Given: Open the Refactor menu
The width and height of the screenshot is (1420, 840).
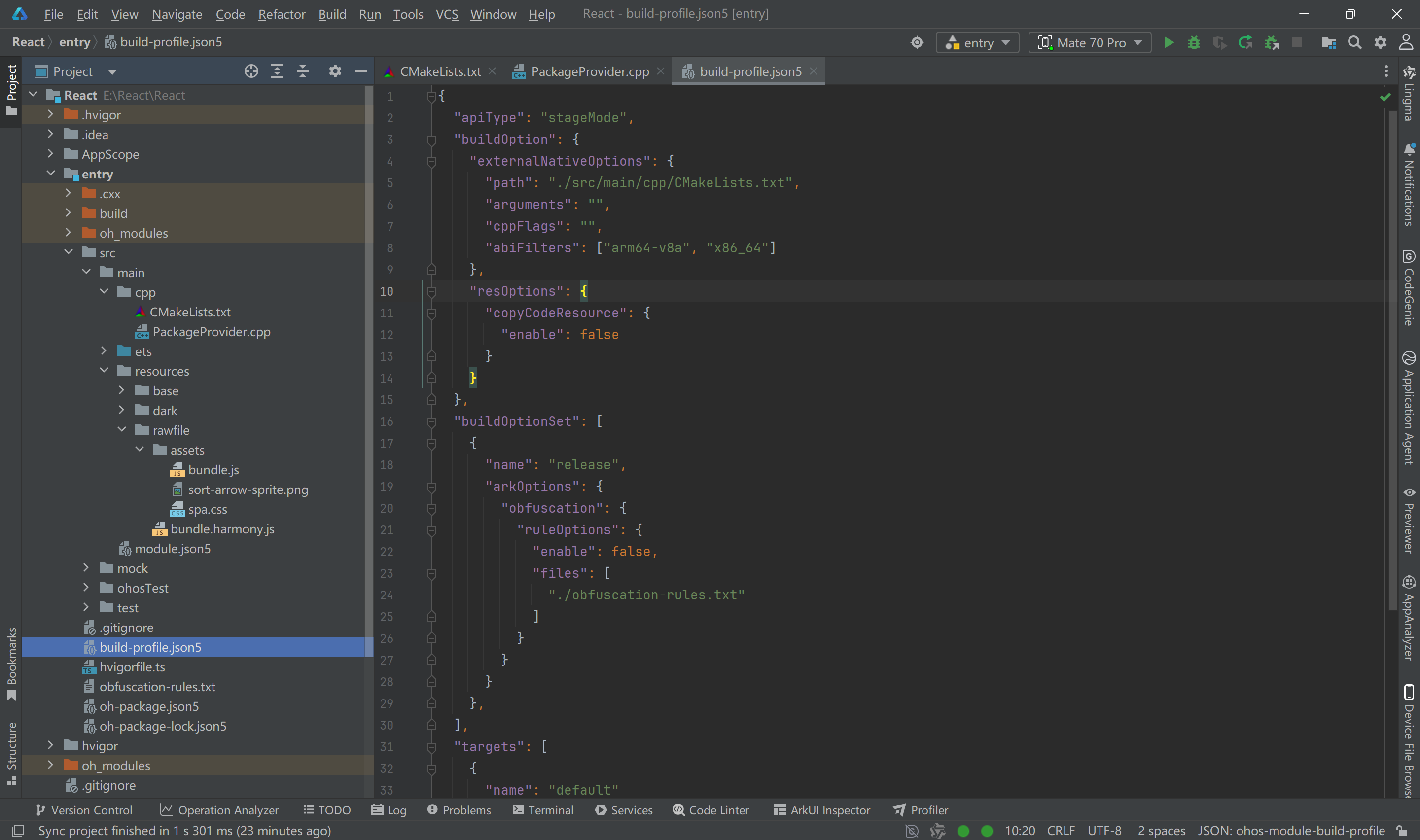Looking at the screenshot, I should 281,14.
